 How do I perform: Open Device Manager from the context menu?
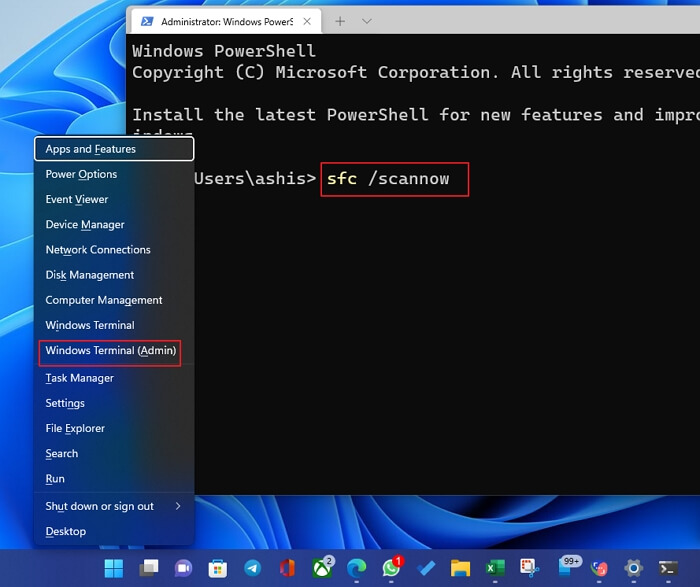click(x=85, y=225)
